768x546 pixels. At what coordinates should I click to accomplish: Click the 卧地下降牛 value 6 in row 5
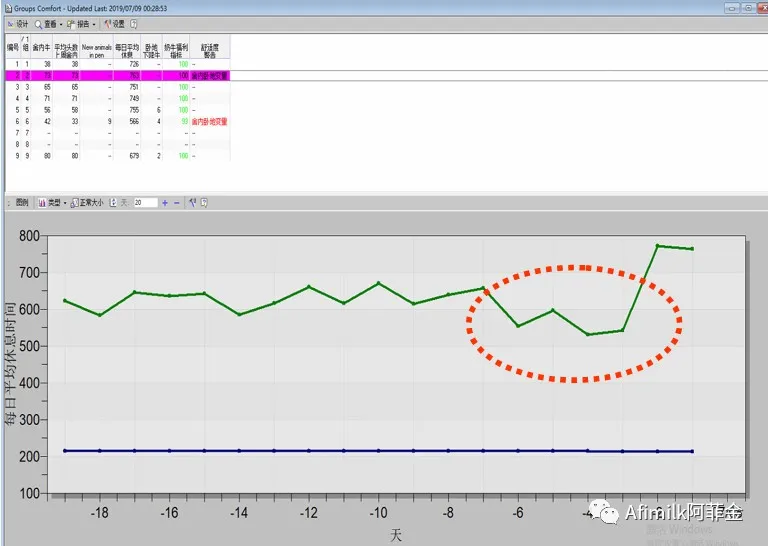coord(158,110)
